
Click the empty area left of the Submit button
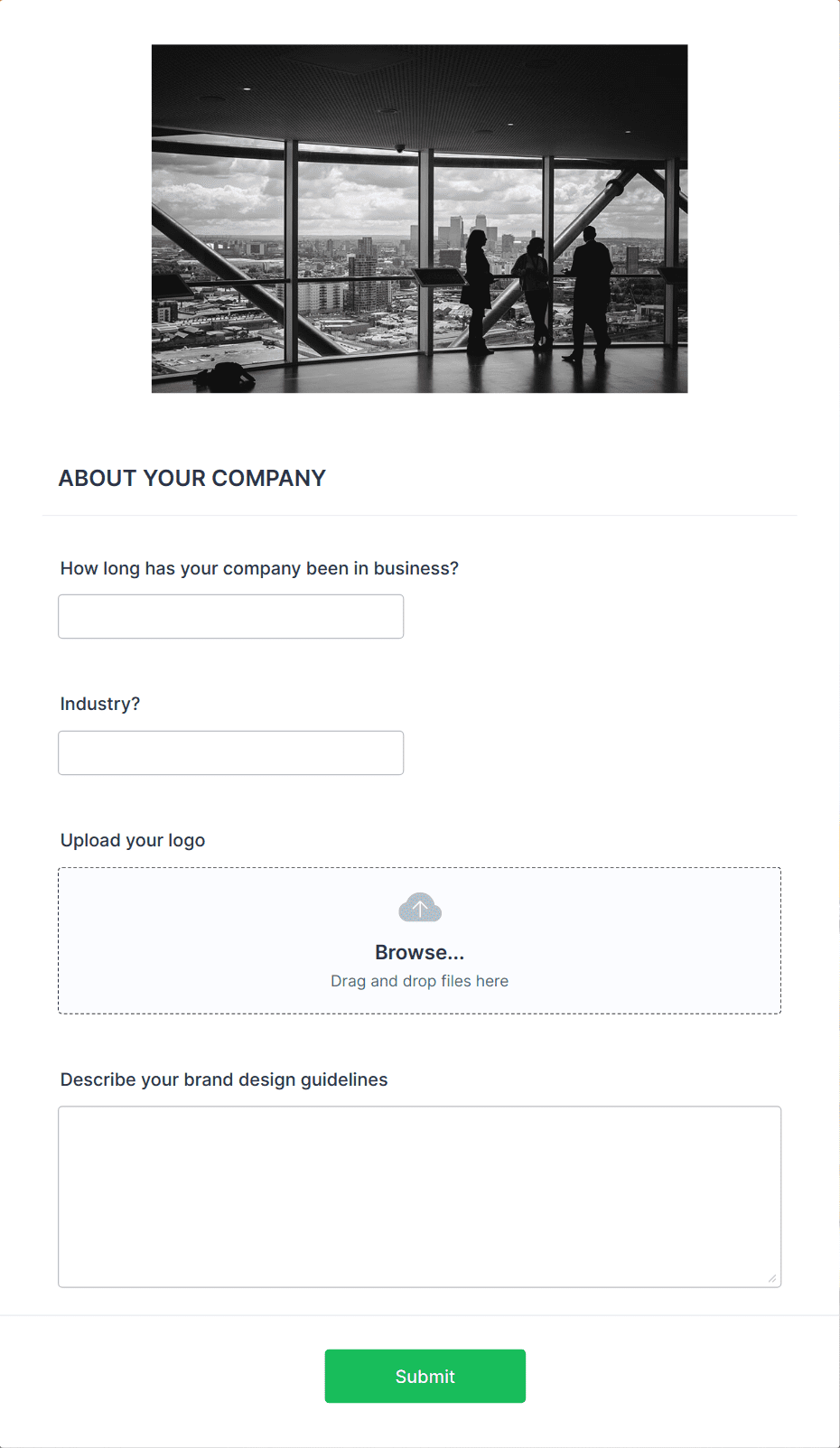click(x=163, y=1376)
